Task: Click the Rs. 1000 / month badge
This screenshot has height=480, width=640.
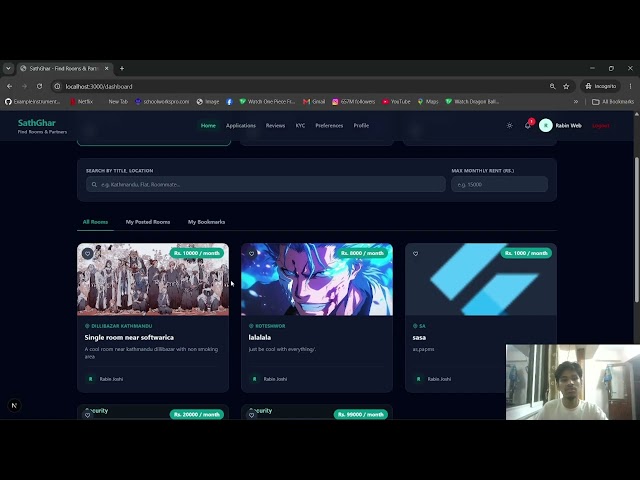Action: [x=526, y=253]
